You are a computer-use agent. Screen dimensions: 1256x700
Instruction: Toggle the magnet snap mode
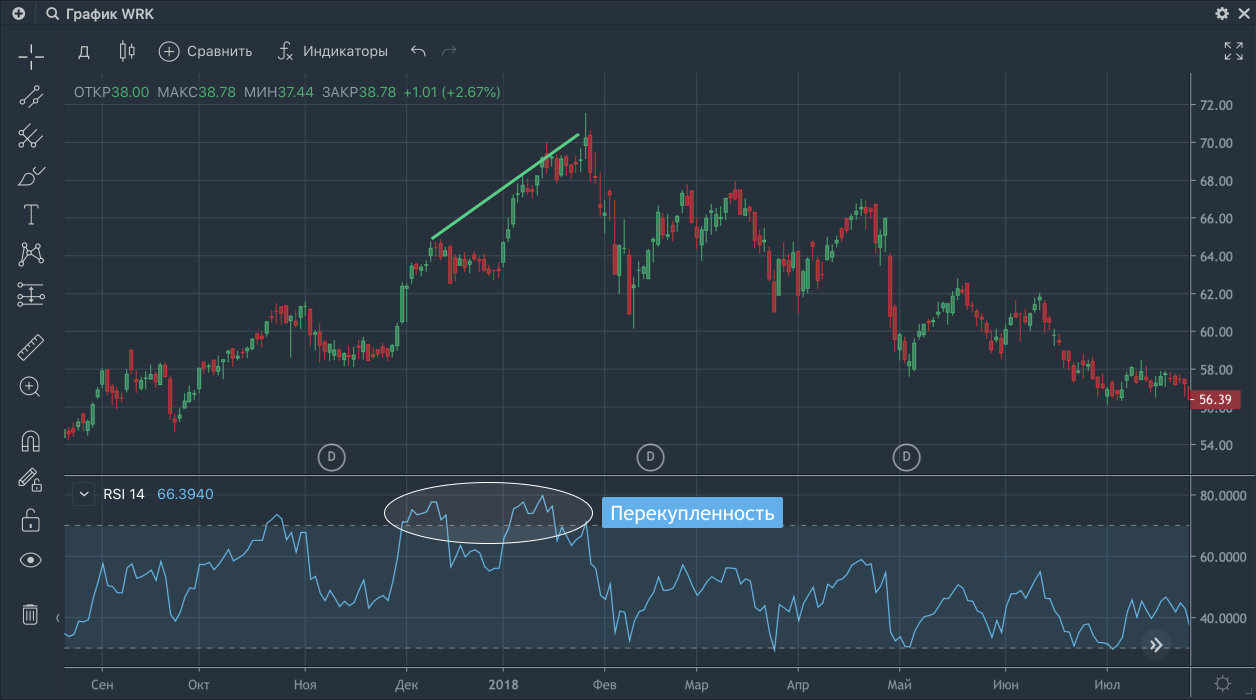31,441
